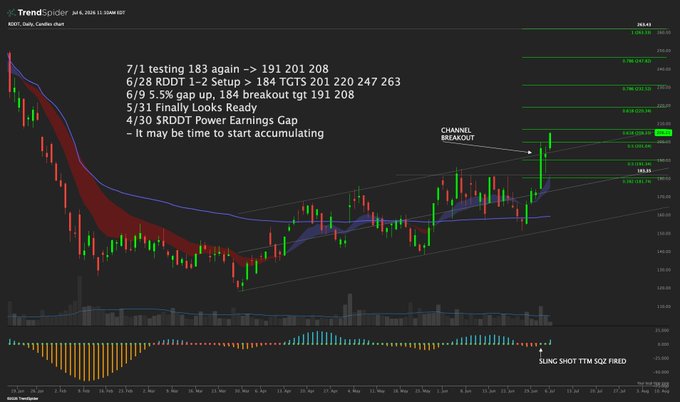This screenshot has height=402, width=680.
Task: Click the '30 Mar' date axis label
Action: tap(242, 391)
